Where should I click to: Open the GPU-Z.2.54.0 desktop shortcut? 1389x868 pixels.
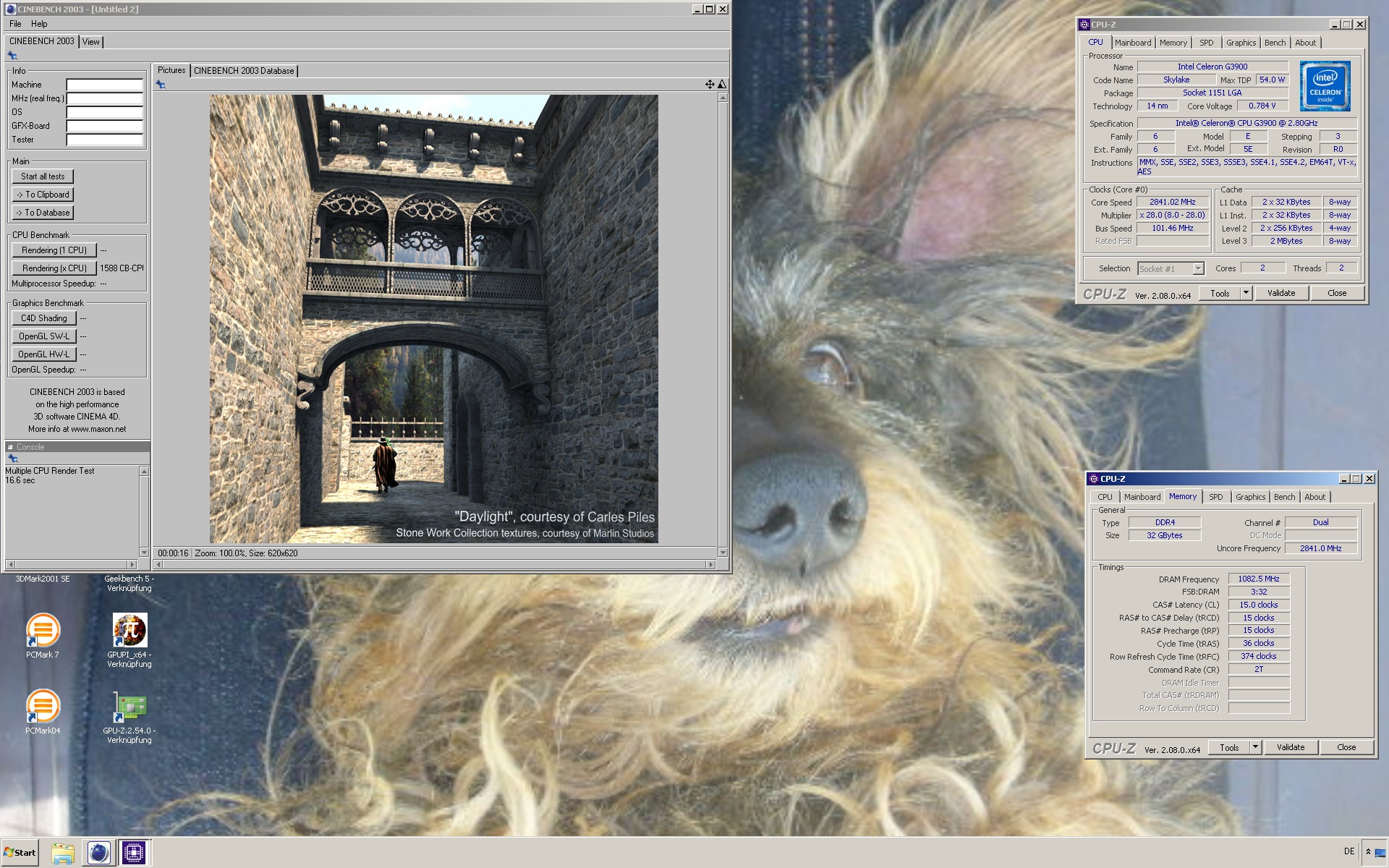point(129,716)
